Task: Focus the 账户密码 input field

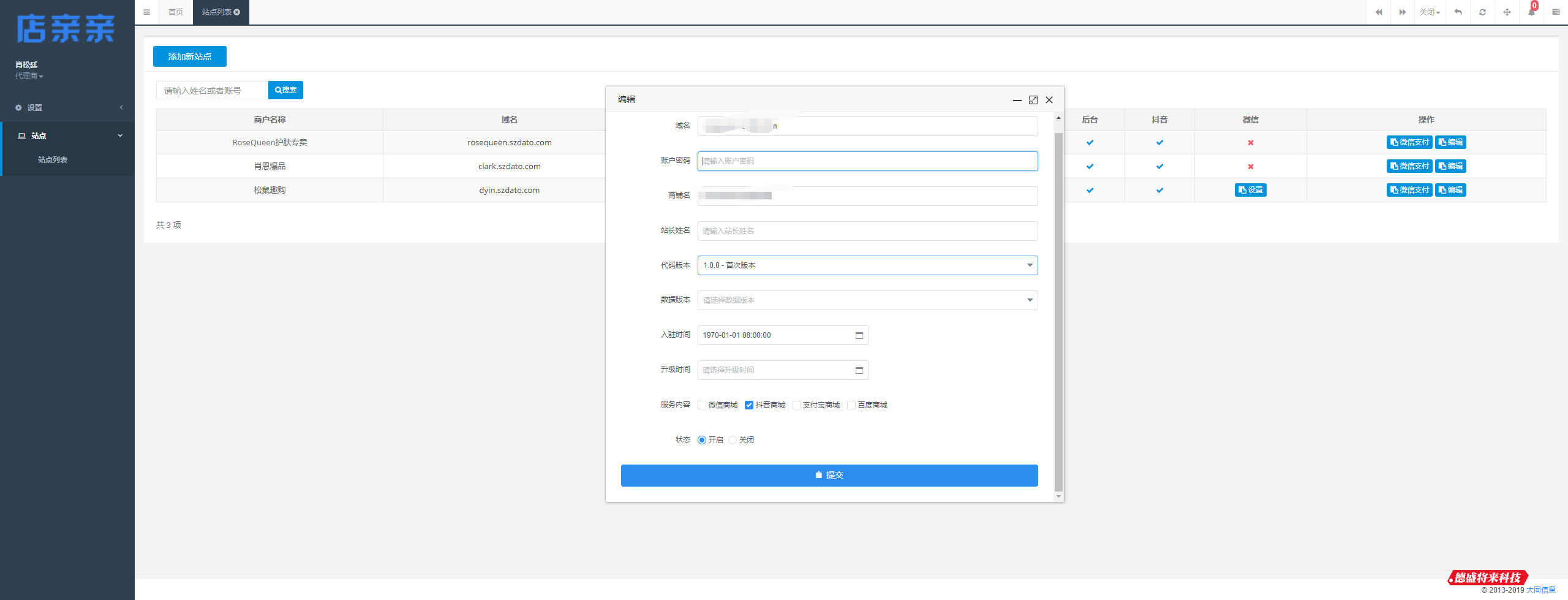Action: coord(867,161)
